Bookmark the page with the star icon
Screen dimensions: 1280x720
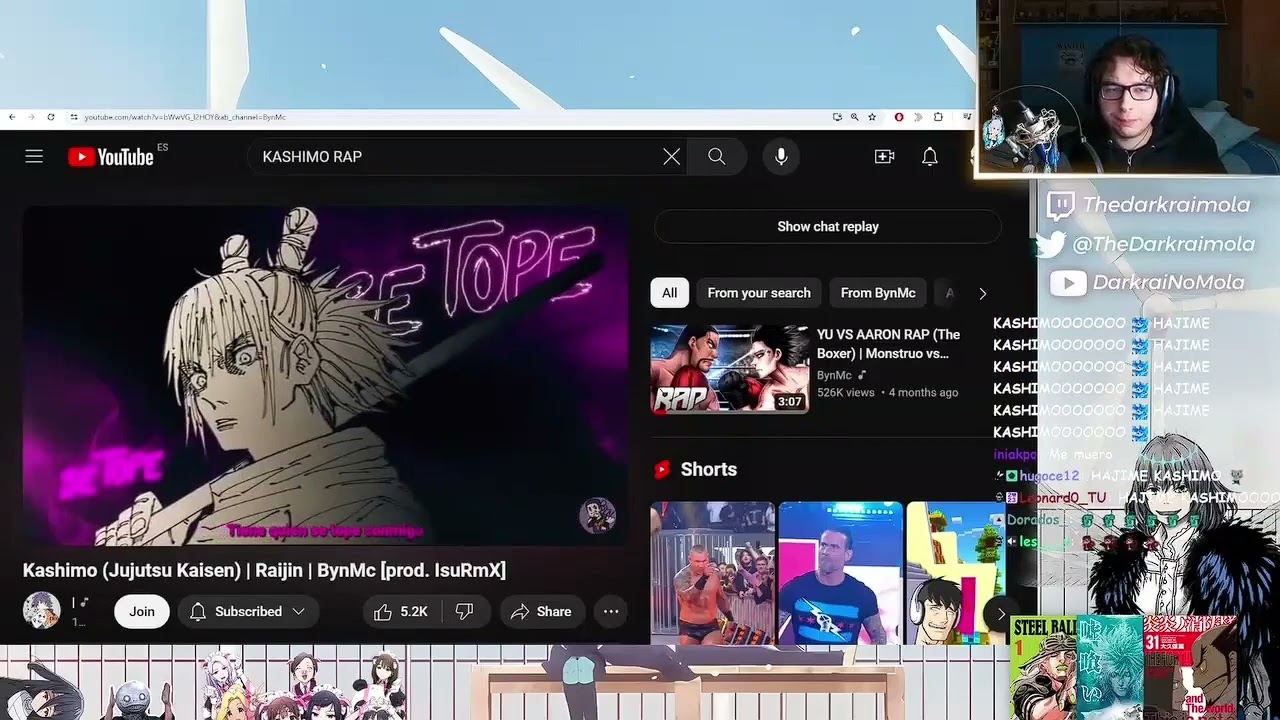(x=872, y=117)
